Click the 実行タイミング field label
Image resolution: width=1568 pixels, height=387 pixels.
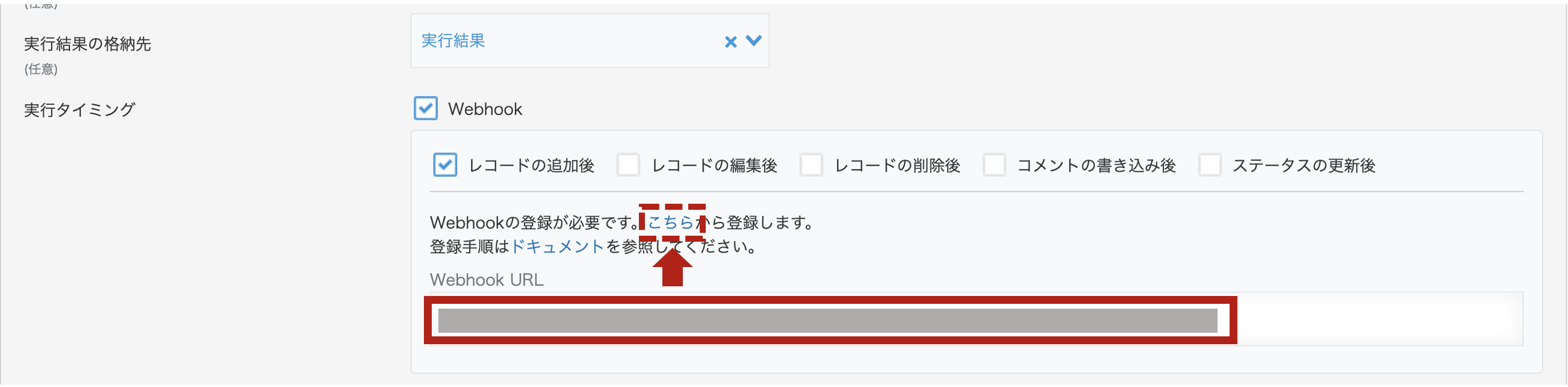[x=79, y=110]
